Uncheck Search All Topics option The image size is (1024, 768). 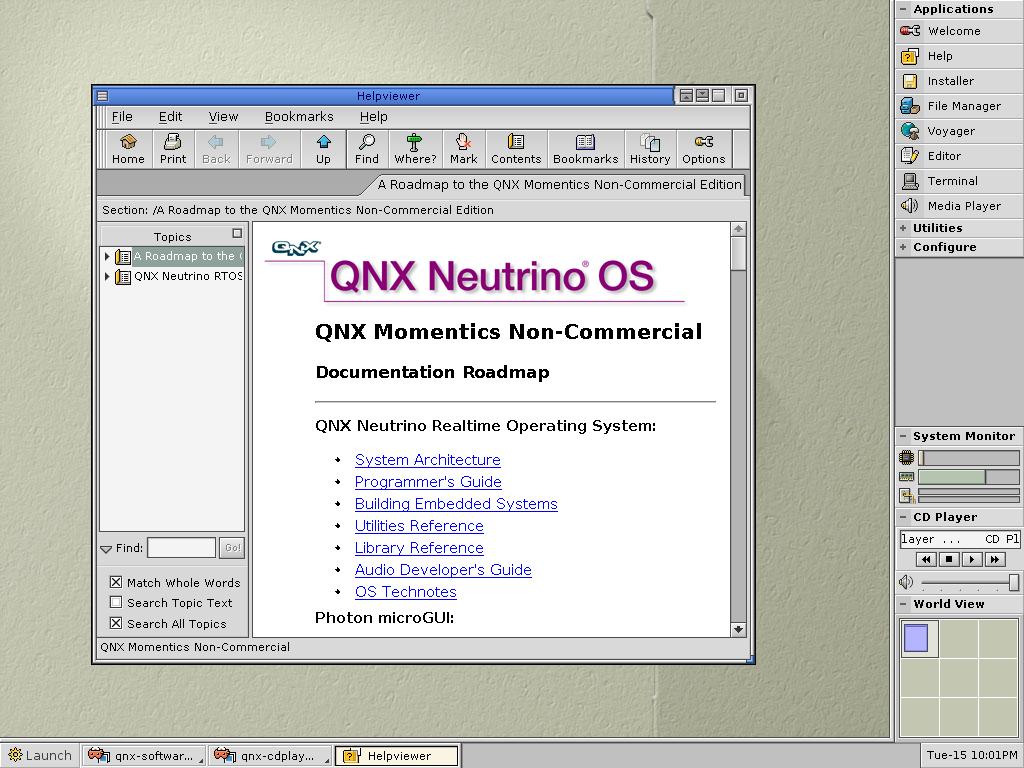[116, 624]
